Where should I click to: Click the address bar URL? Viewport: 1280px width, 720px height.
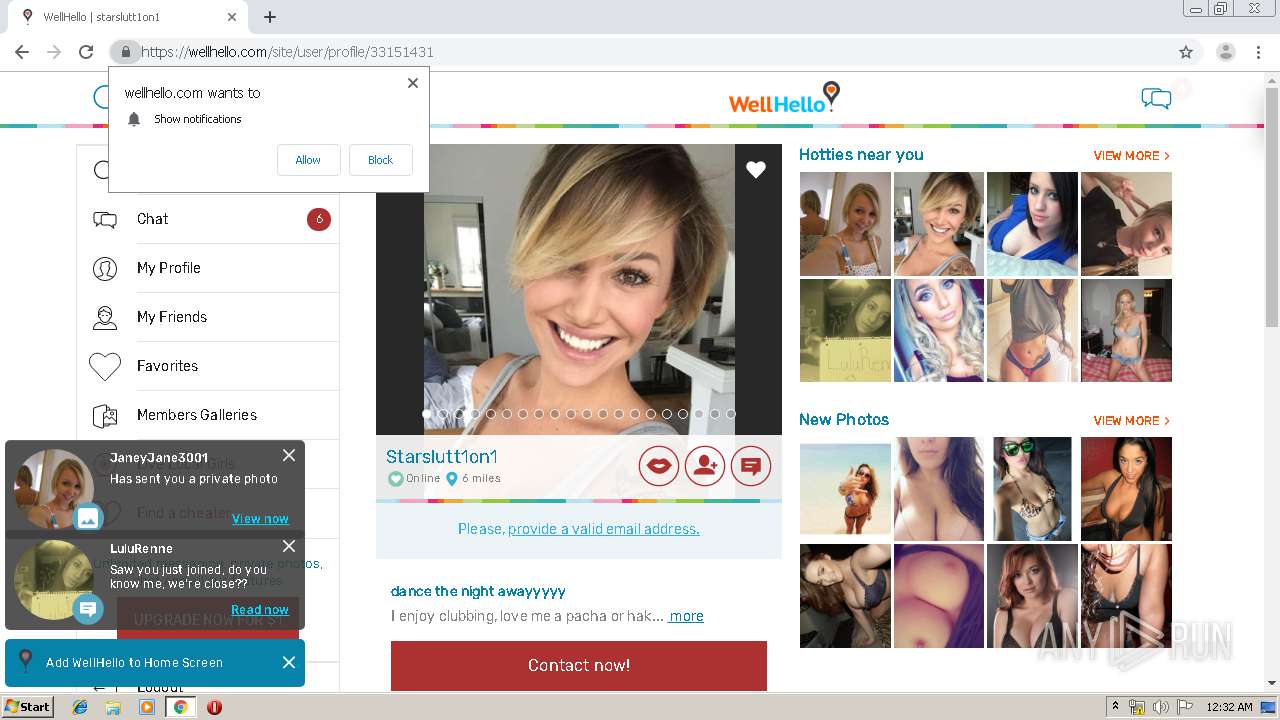tap(287, 52)
